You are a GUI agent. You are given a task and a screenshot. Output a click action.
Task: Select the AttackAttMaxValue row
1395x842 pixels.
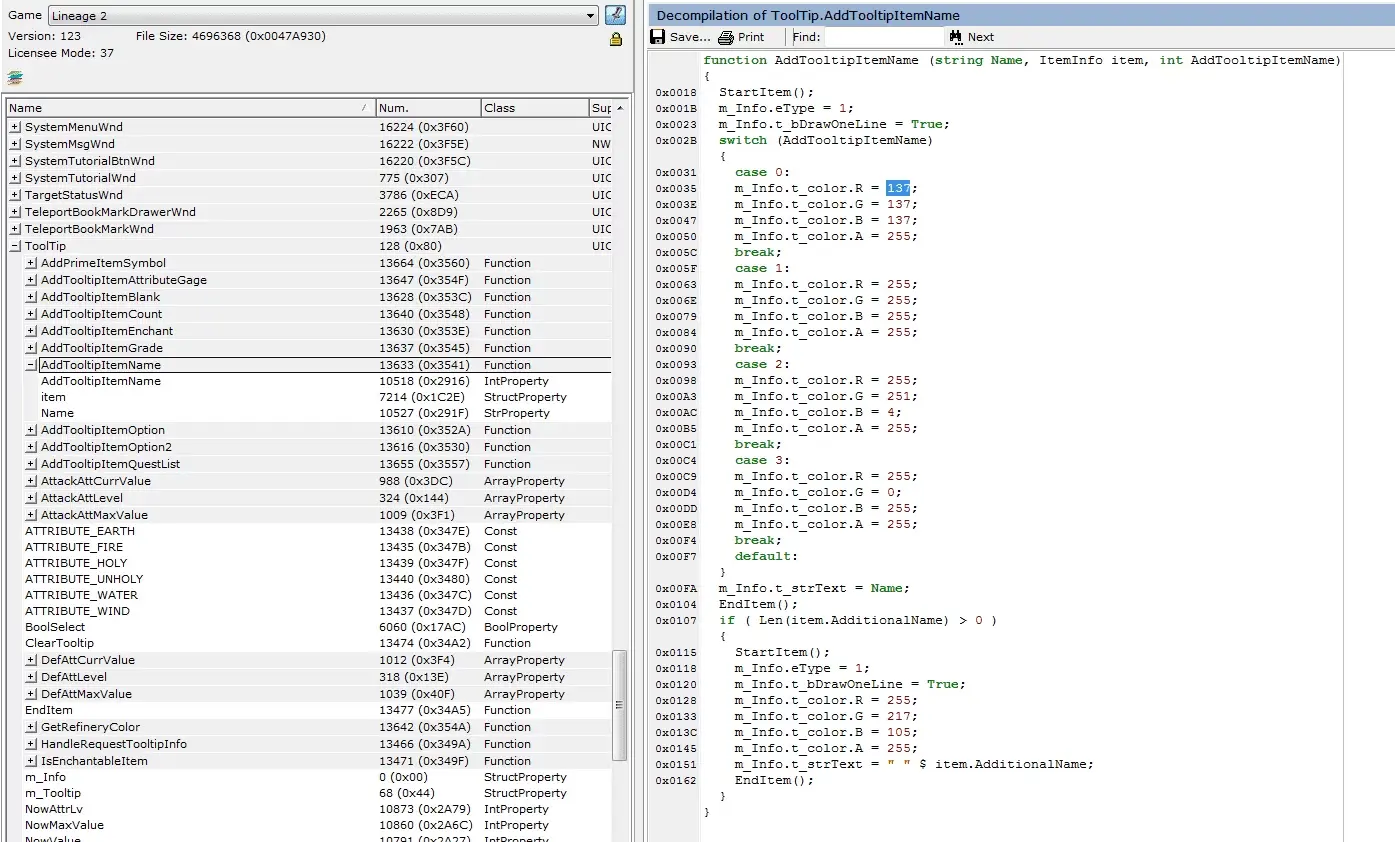309,515
